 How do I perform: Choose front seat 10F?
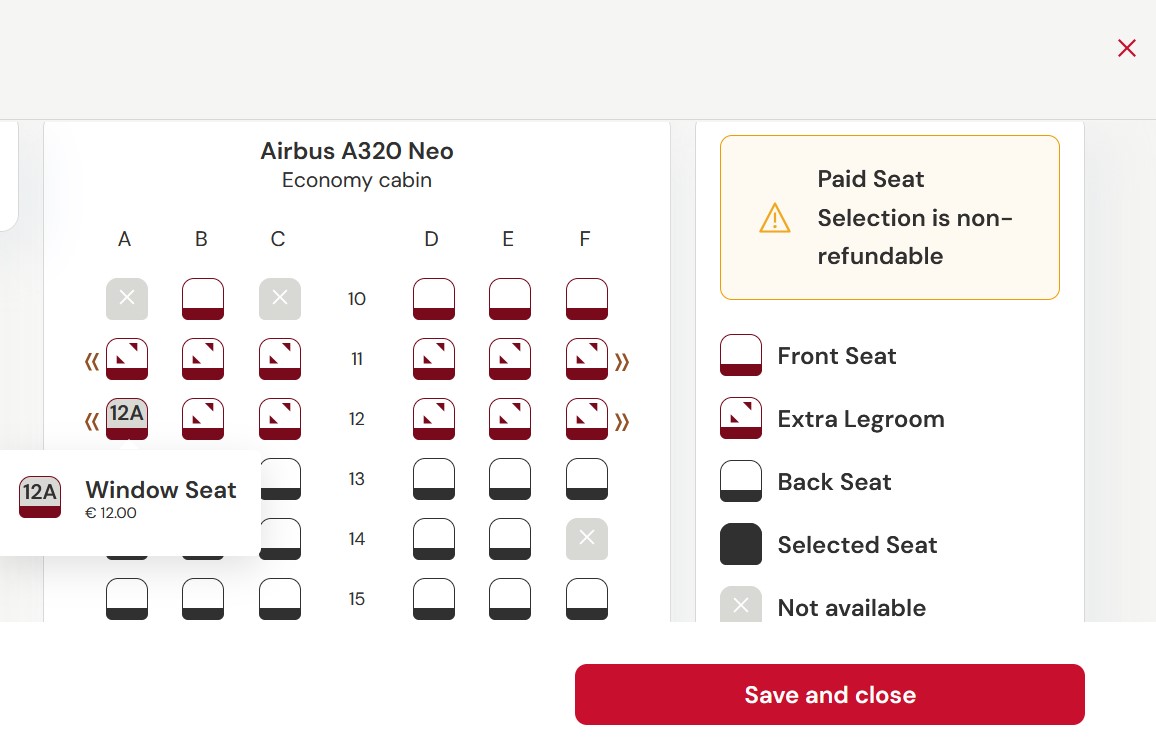587,299
